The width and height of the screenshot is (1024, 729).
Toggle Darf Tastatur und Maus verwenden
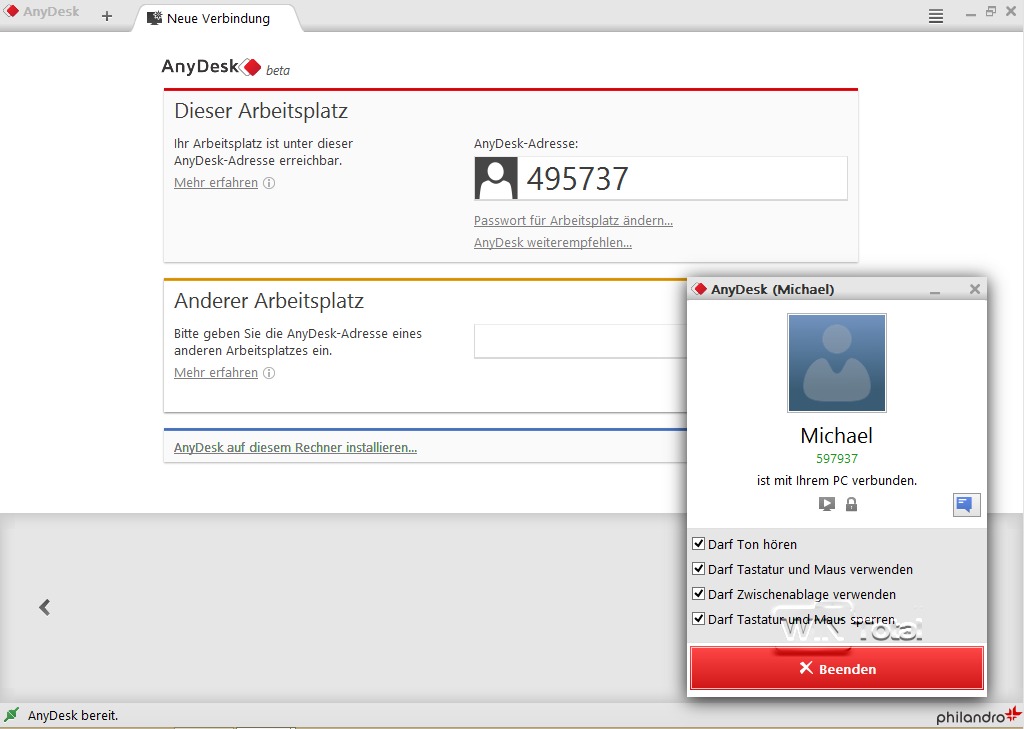[x=698, y=568]
